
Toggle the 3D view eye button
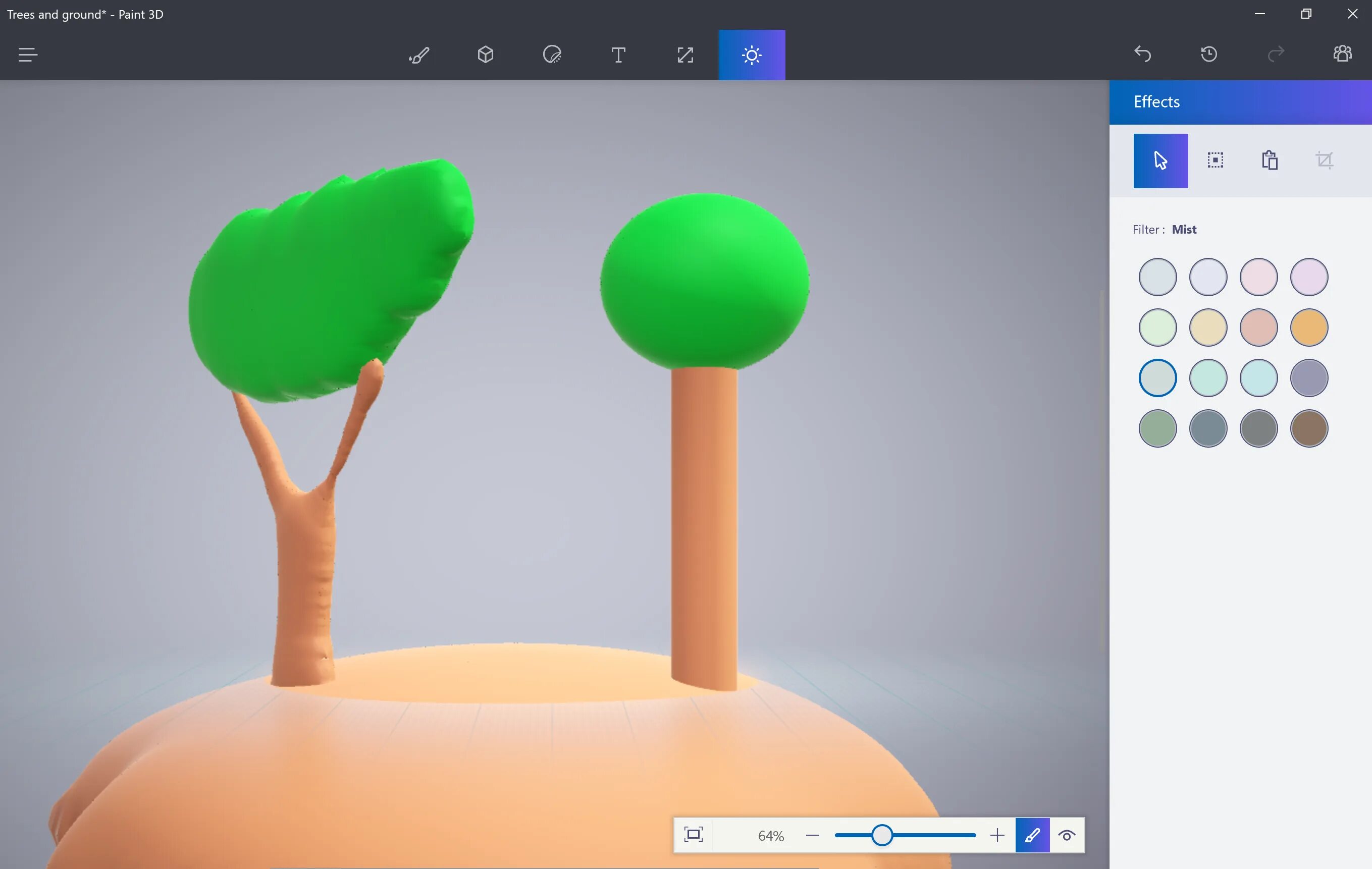pyautogui.click(x=1067, y=835)
